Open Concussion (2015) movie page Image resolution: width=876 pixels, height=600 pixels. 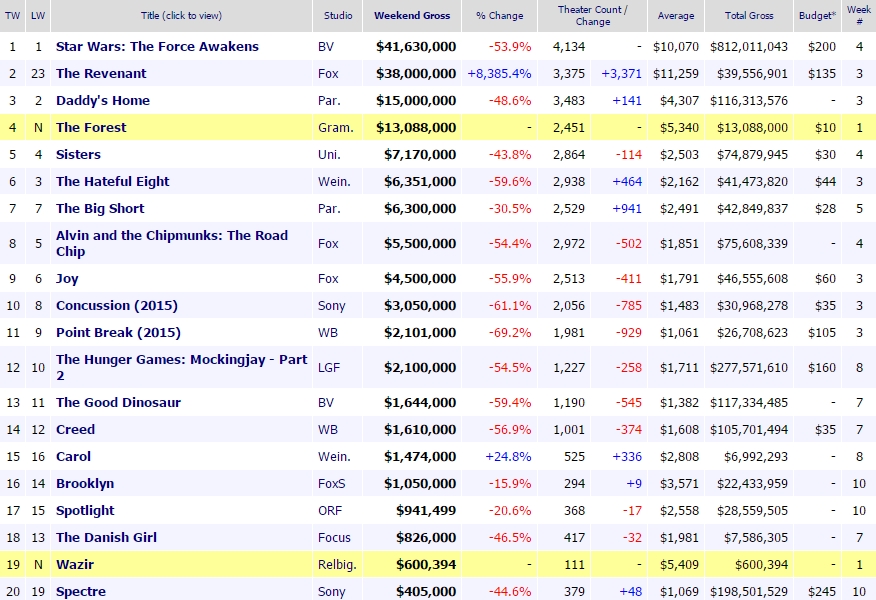[x=117, y=306]
